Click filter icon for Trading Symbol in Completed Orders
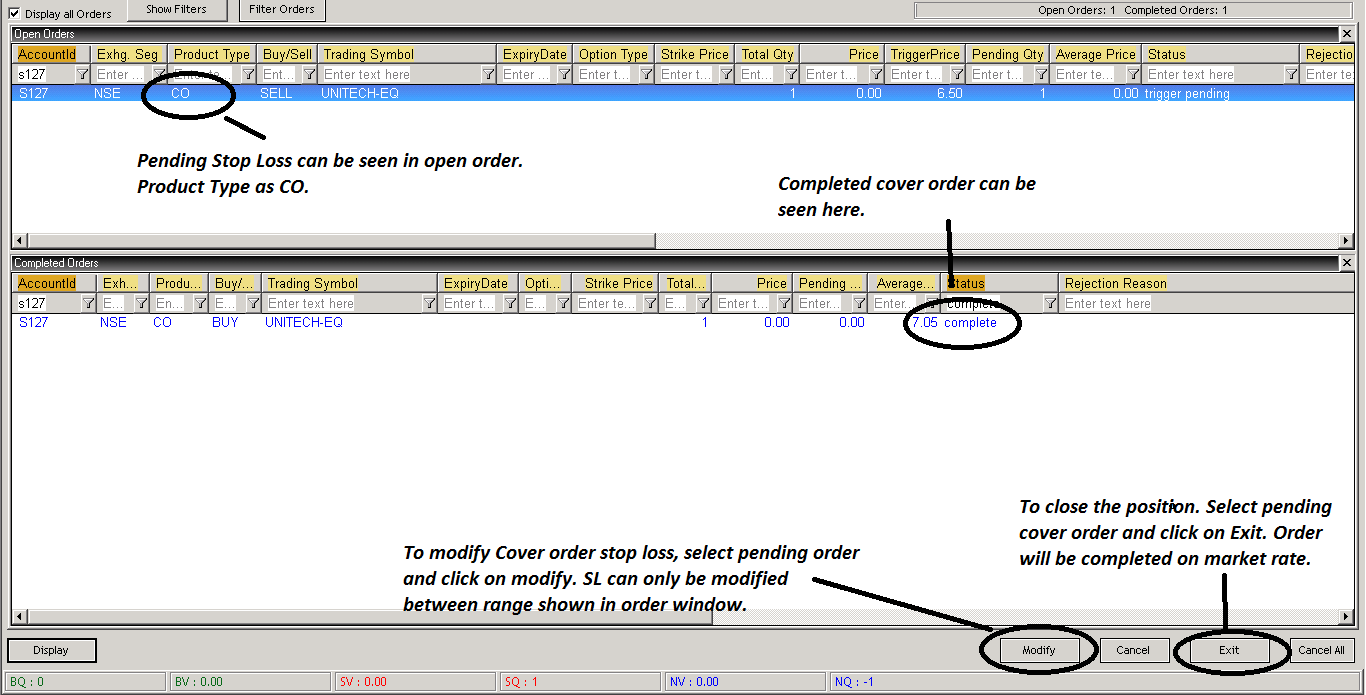This screenshot has width=1366, height=695. coord(429,303)
